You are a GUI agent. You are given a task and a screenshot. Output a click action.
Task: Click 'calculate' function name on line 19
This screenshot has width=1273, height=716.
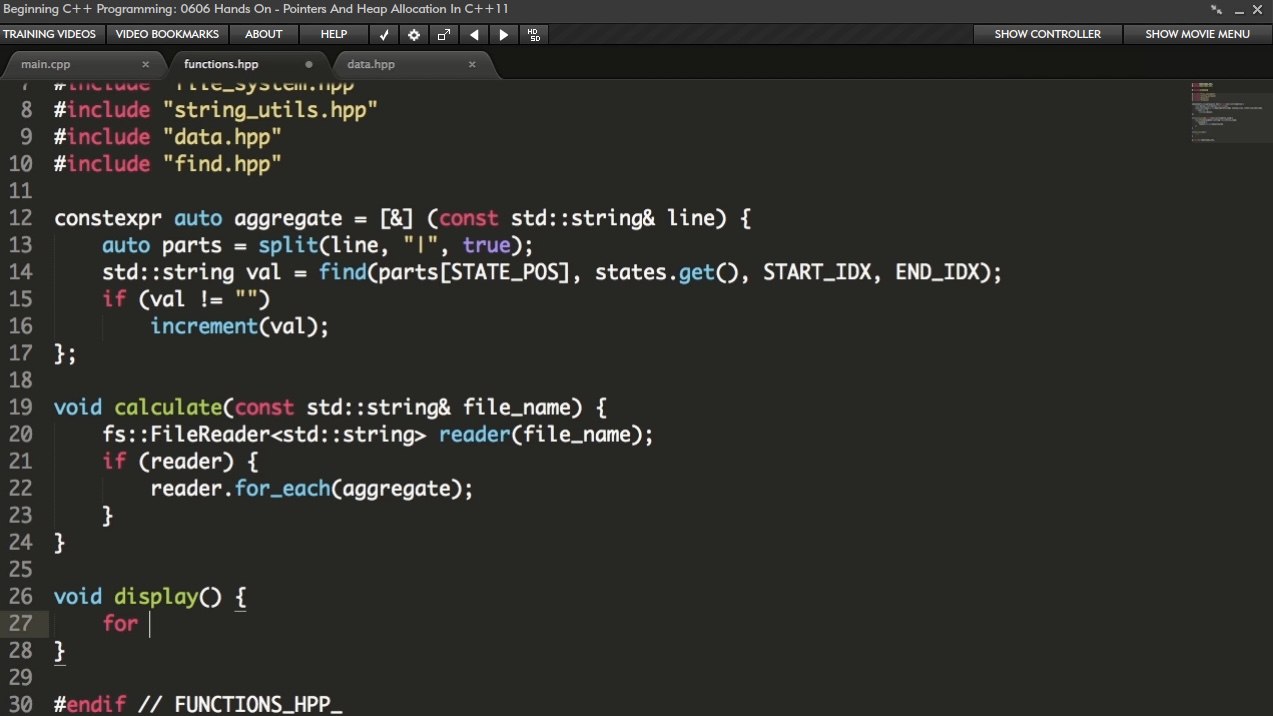tap(168, 407)
